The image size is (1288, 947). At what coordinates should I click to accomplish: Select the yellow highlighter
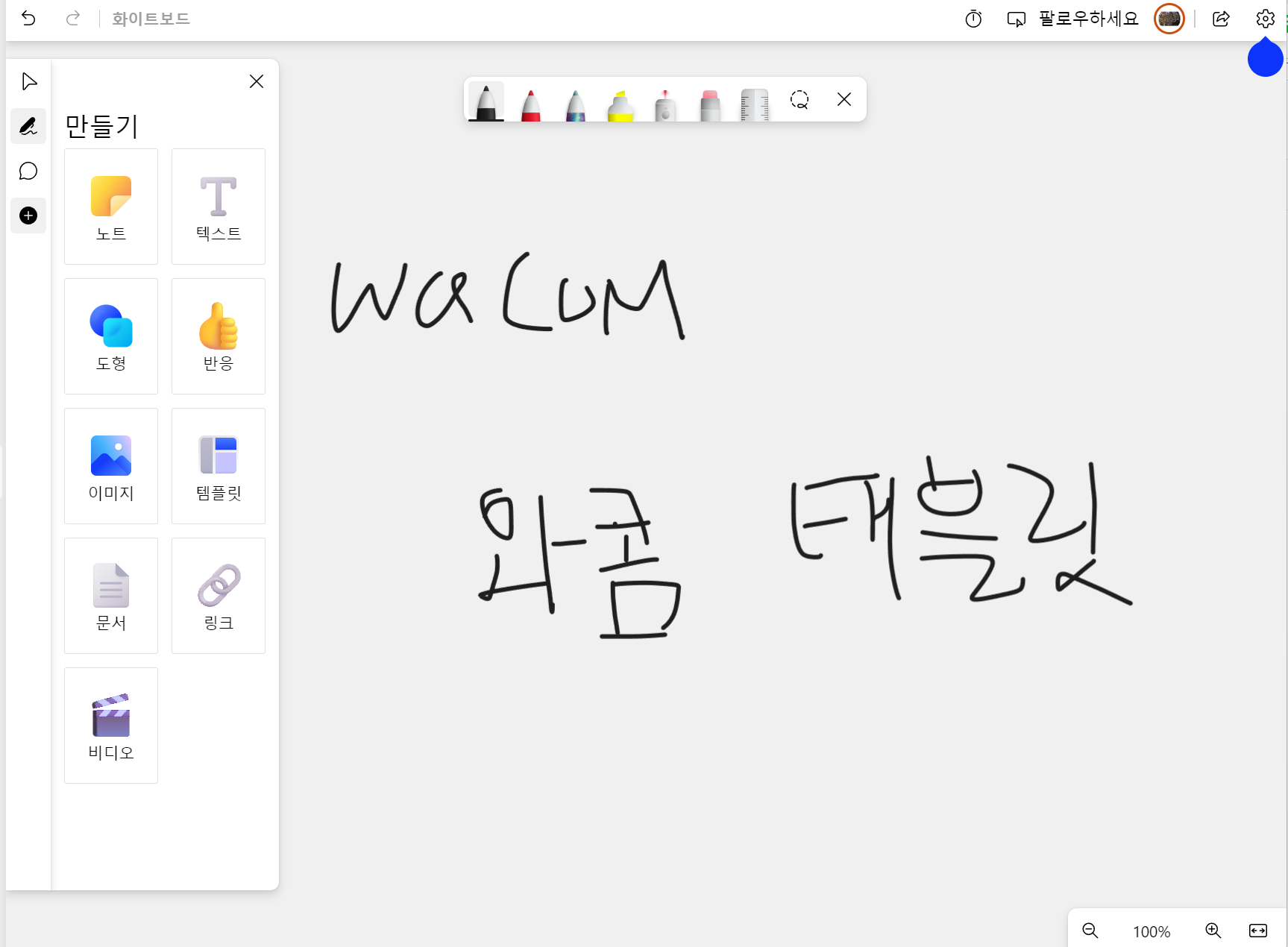click(x=620, y=104)
